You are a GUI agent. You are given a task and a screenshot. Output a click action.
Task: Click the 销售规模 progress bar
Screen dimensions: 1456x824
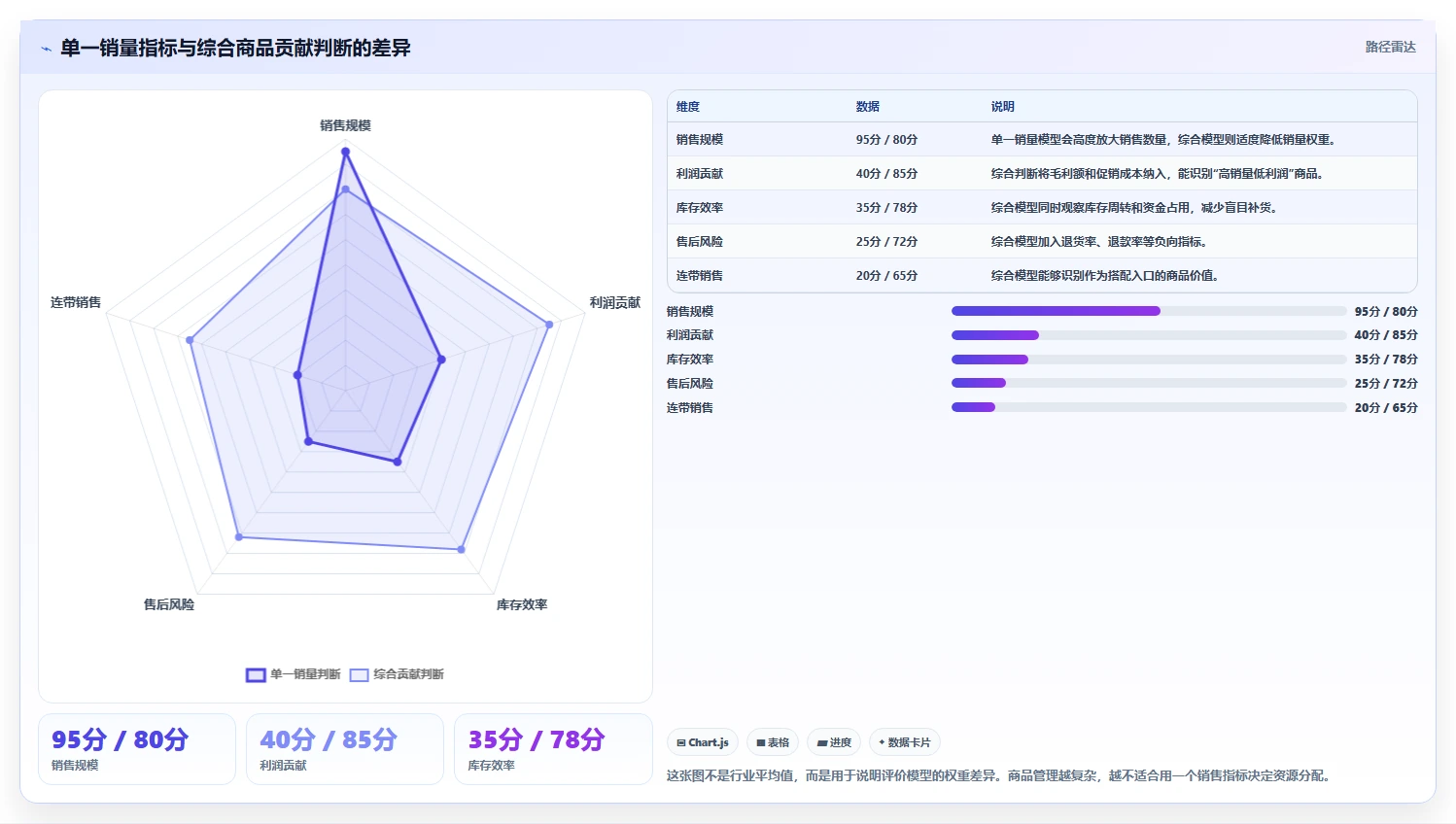click(x=1149, y=311)
